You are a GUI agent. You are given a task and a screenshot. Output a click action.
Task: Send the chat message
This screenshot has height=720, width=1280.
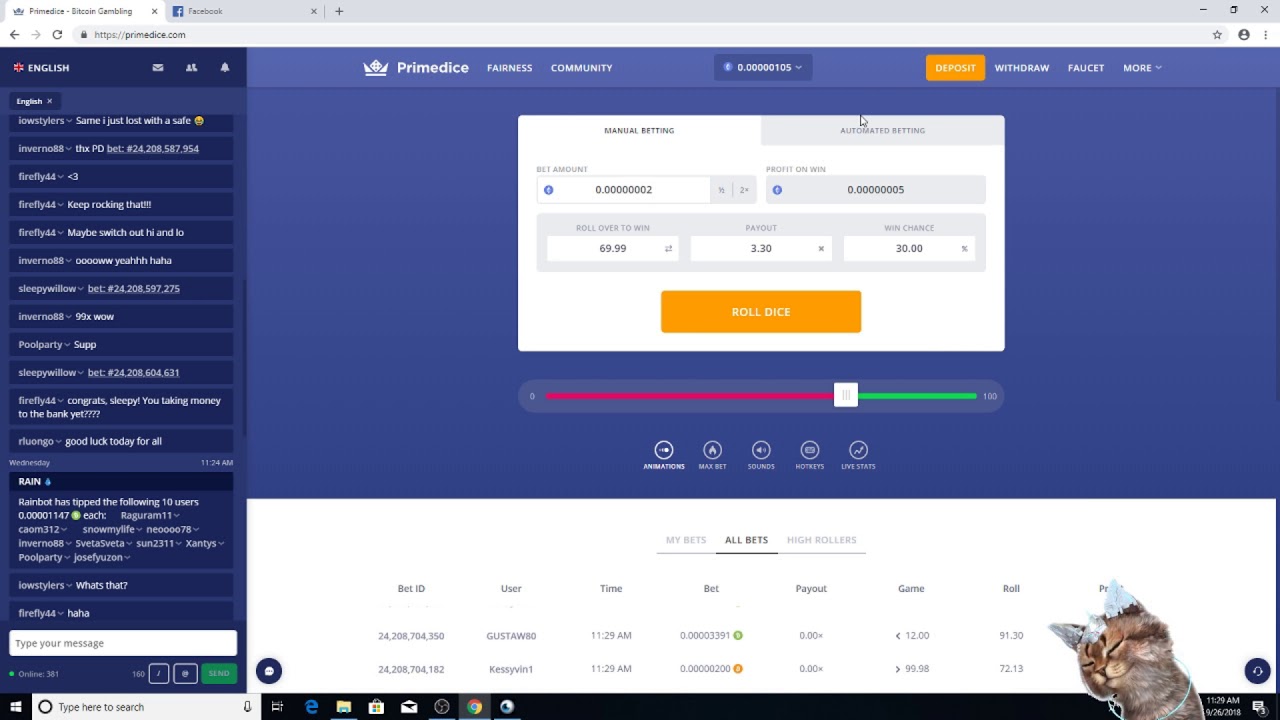pyautogui.click(x=219, y=674)
